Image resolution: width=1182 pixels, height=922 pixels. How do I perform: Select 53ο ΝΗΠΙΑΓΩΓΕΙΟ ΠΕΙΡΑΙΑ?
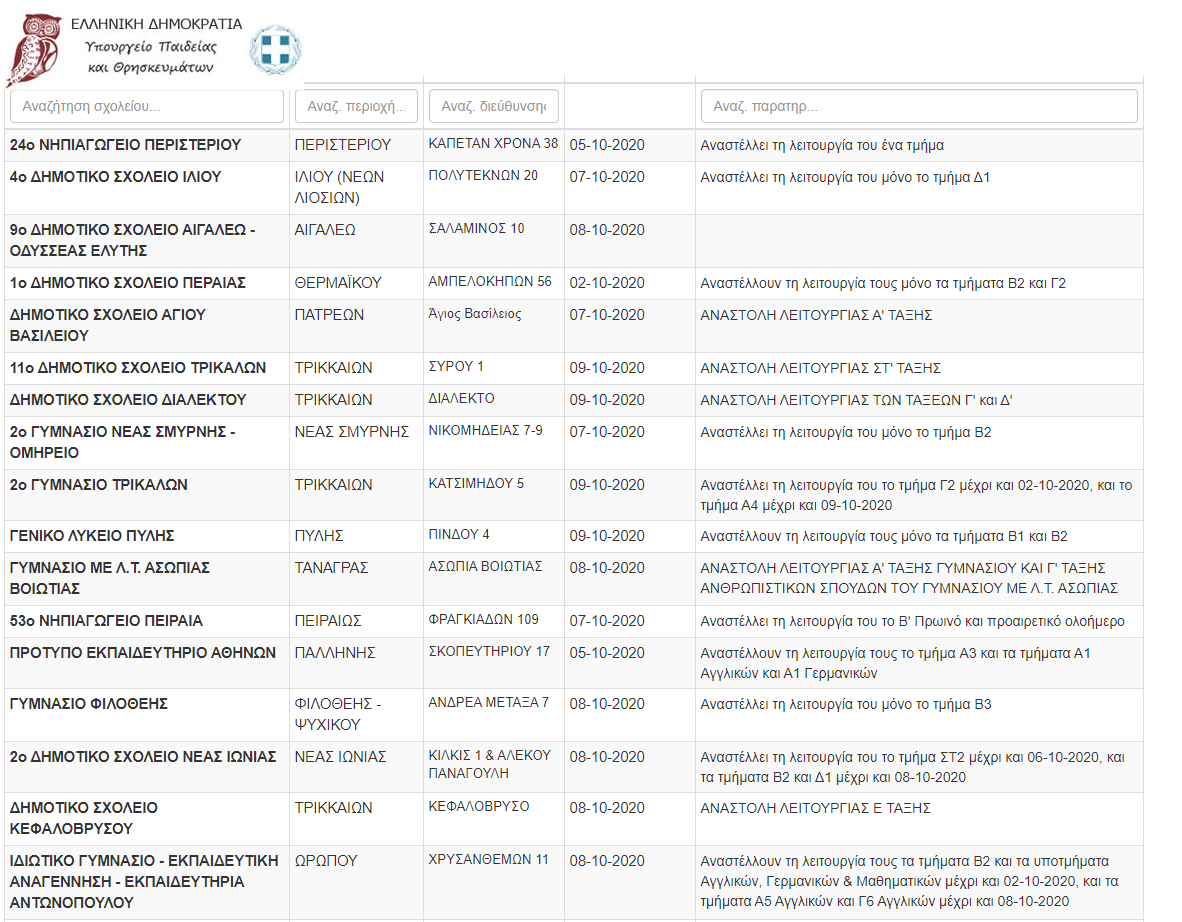click(106, 621)
